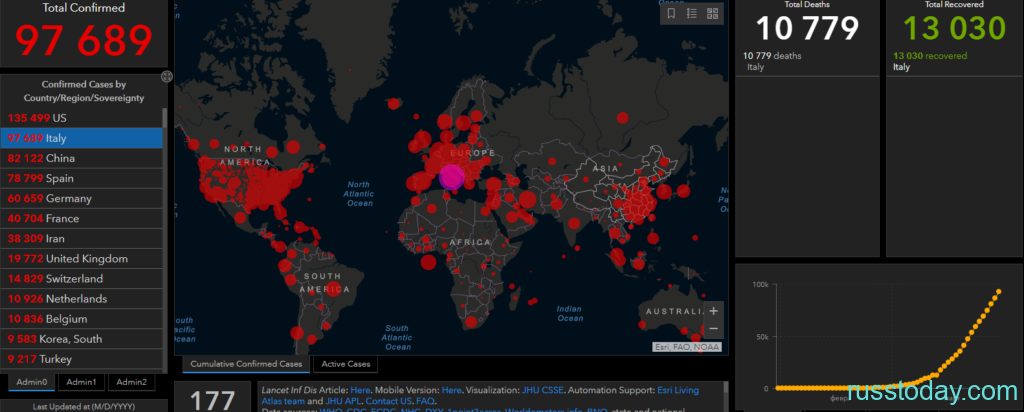The height and width of the screenshot is (412, 1024).
Task: Click last orange point on cases chart
Action: (999, 292)
